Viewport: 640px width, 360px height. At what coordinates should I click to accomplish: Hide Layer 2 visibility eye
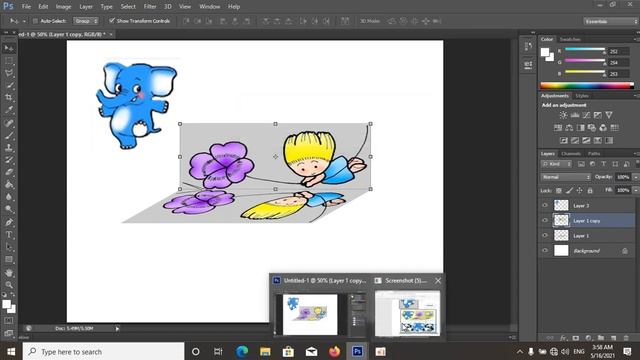545,205
